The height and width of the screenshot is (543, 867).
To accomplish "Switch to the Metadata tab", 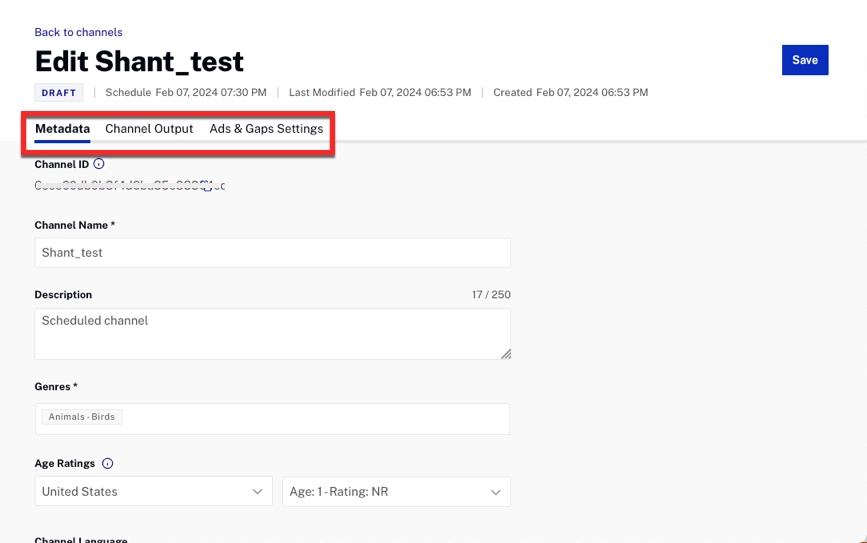I will pos(62,129).
